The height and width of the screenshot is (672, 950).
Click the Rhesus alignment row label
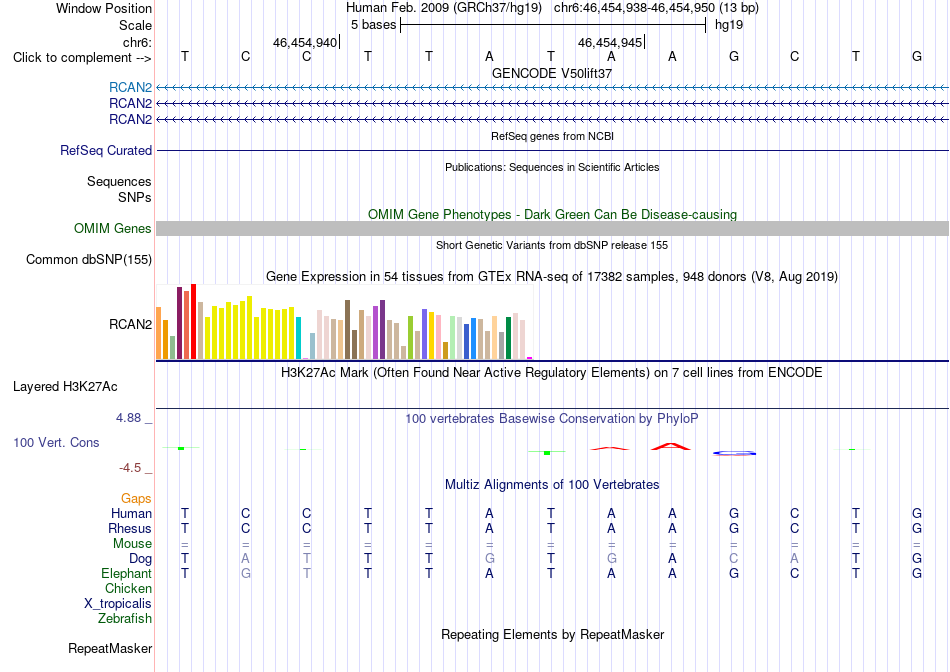[130, 528]
